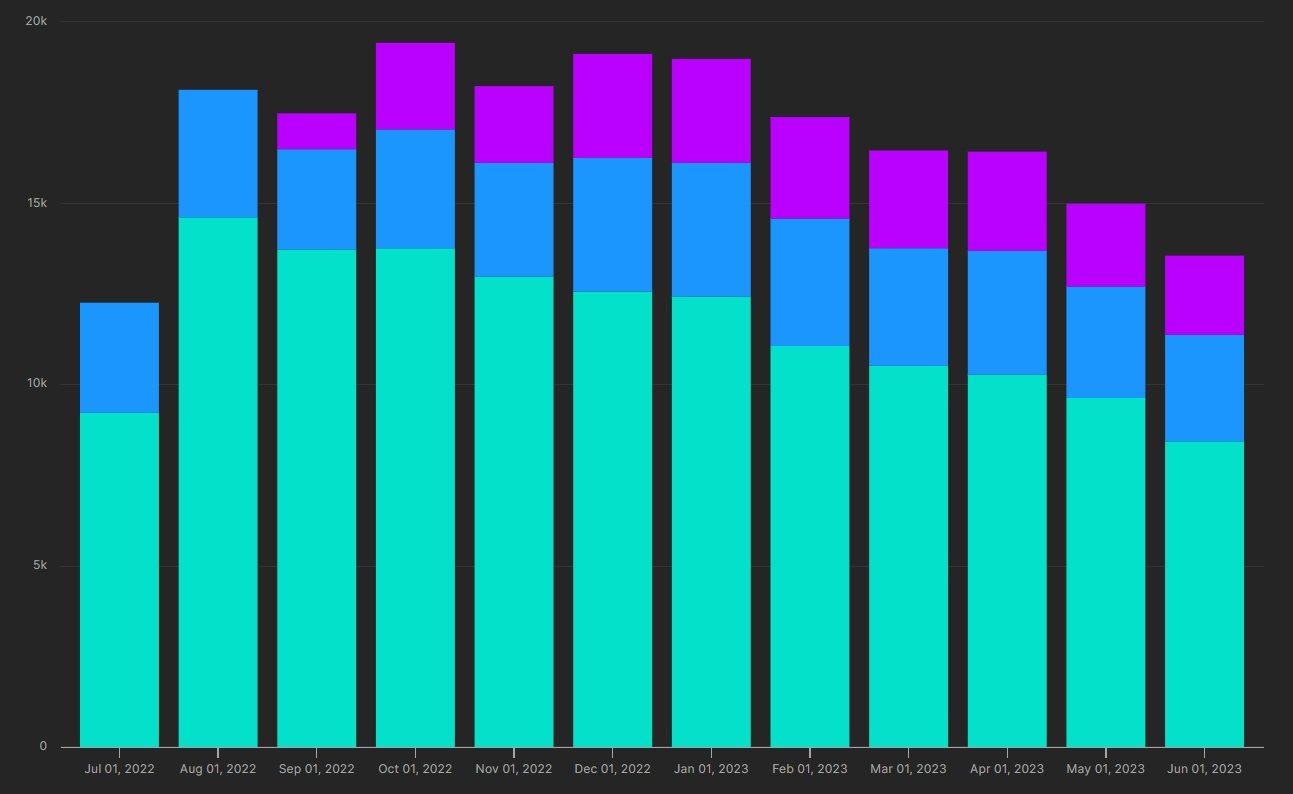Click the purple segment of the Dec 2022 bar
Image resolution: width=1293 pixels, height=794 pixels.
pyautogui.click(x=612, y=106)
